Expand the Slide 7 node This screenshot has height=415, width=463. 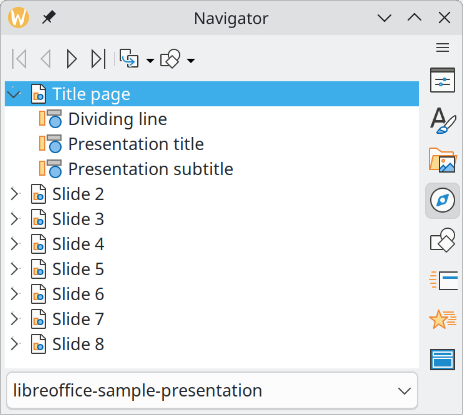point(14,319)
